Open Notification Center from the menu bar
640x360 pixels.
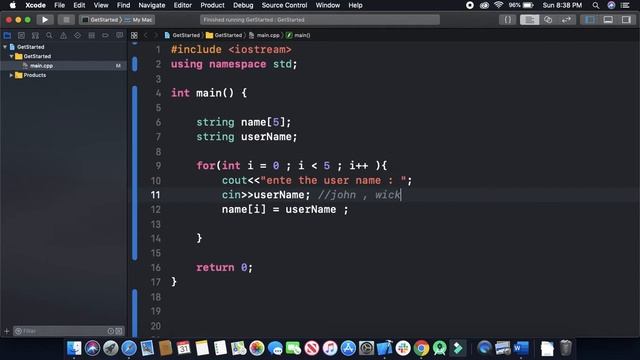625,5
